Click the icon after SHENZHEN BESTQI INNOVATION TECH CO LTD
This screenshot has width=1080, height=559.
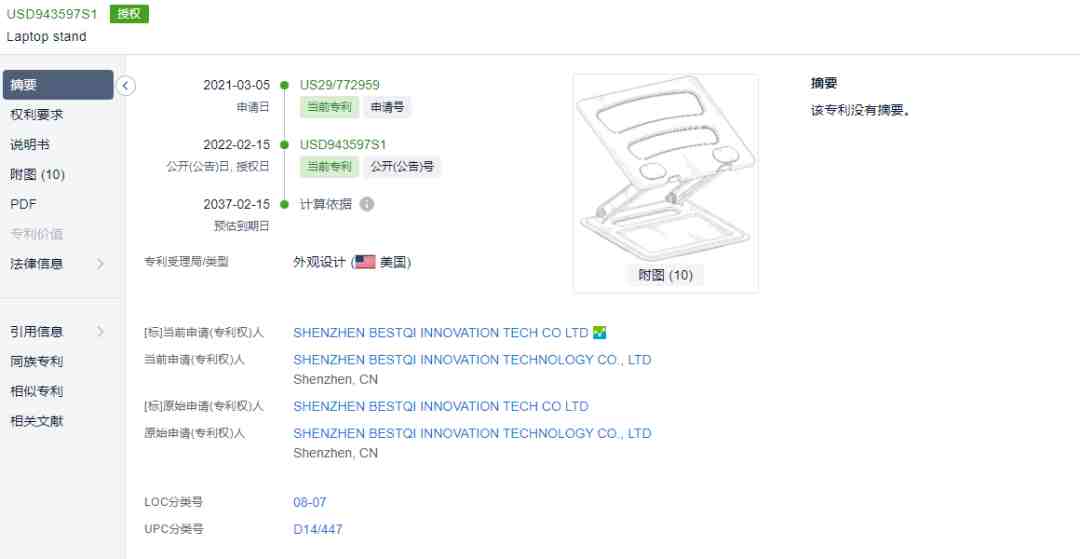[599, 333]
